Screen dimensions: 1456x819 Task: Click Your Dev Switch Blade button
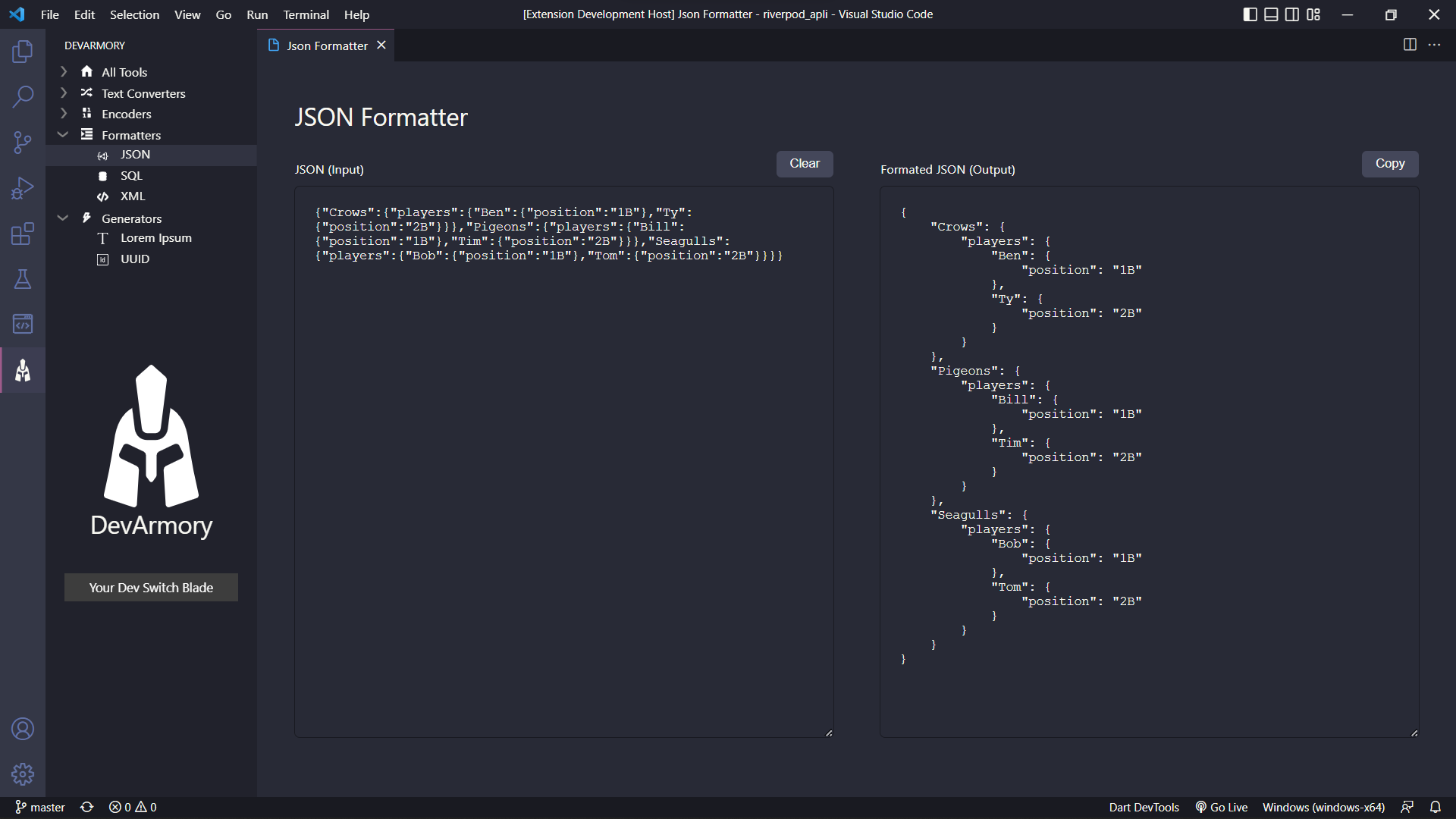pyautogui.click(x=151, y=588)
